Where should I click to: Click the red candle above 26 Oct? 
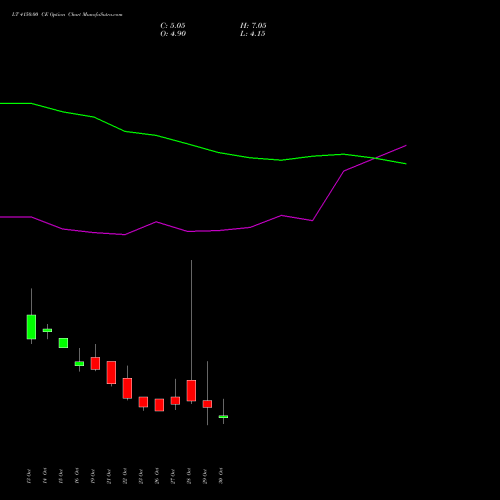coord(159,405)
